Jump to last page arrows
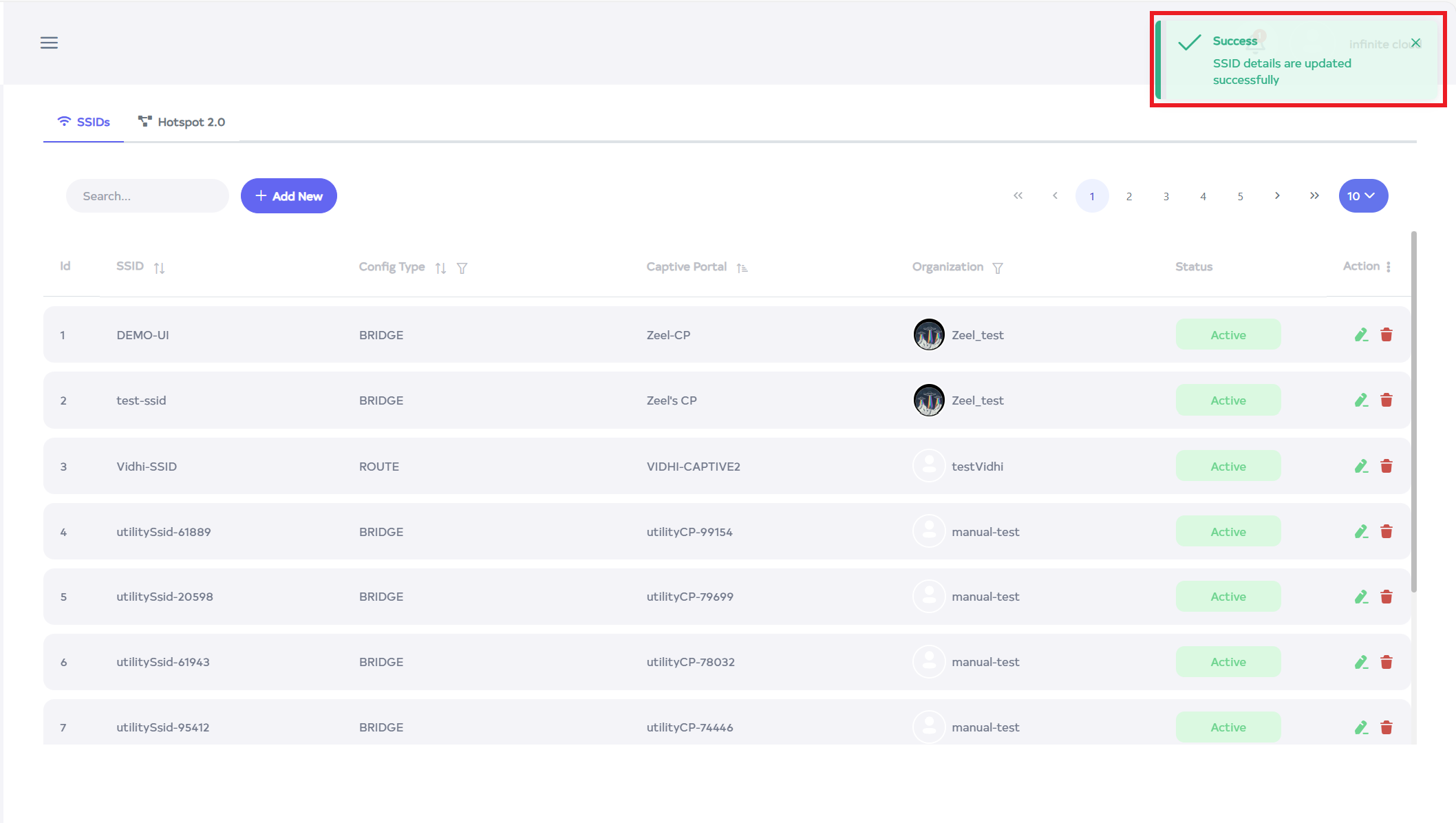The width and height of the screenshot is (1456, 823). pos(1314,196)
